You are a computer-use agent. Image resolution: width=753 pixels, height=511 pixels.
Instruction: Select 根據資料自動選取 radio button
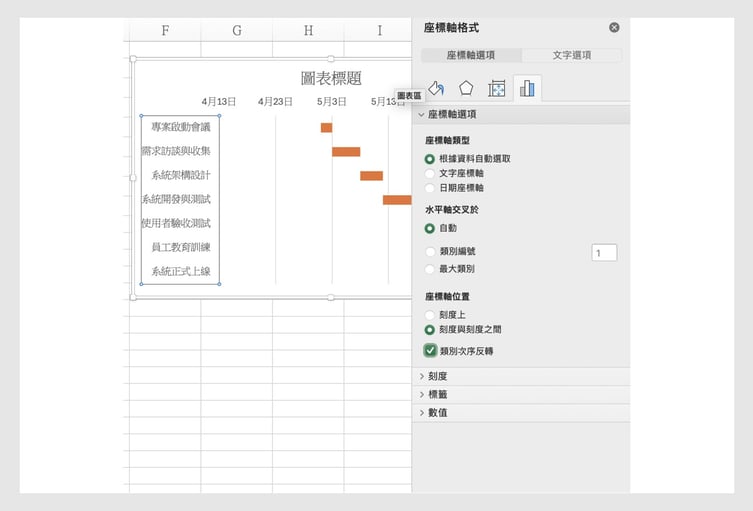[430, 159]
